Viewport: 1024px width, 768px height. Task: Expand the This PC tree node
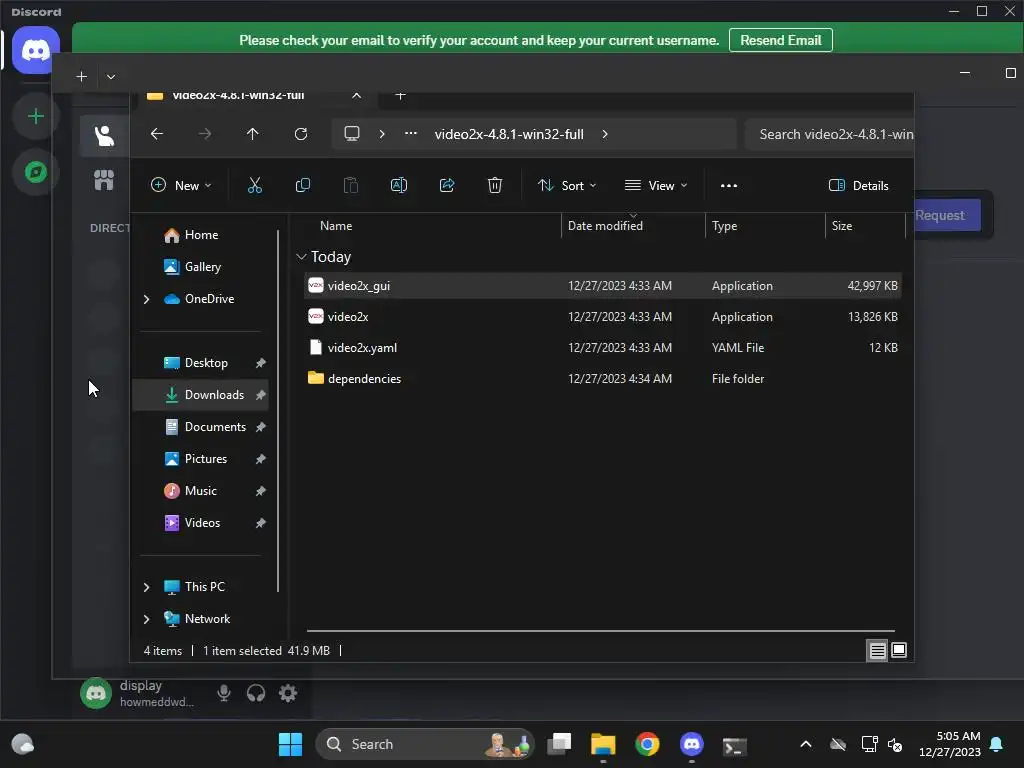pos(146,587)
